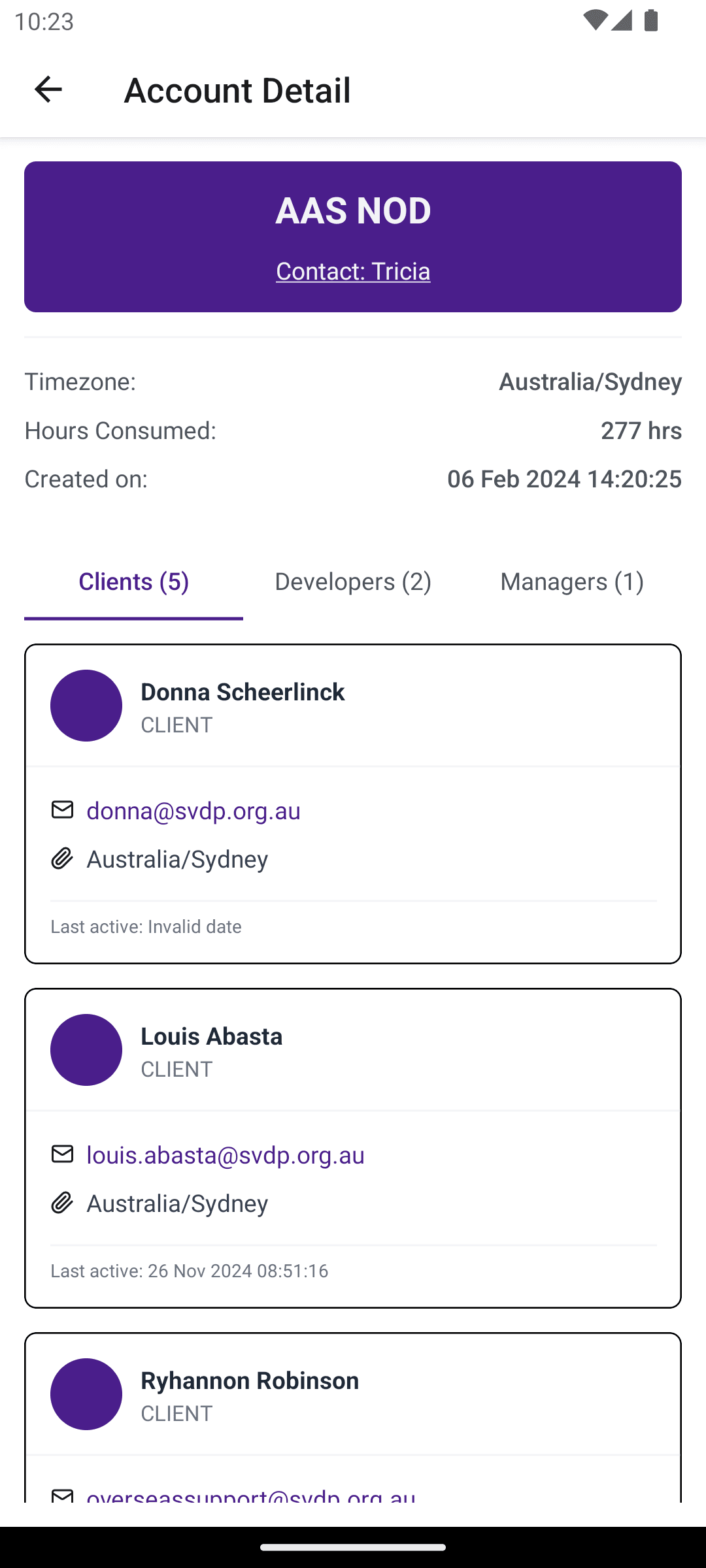Email donna@svdp.org.au via link
Screen dimensions: 706x1568
[x=193, y=811]
